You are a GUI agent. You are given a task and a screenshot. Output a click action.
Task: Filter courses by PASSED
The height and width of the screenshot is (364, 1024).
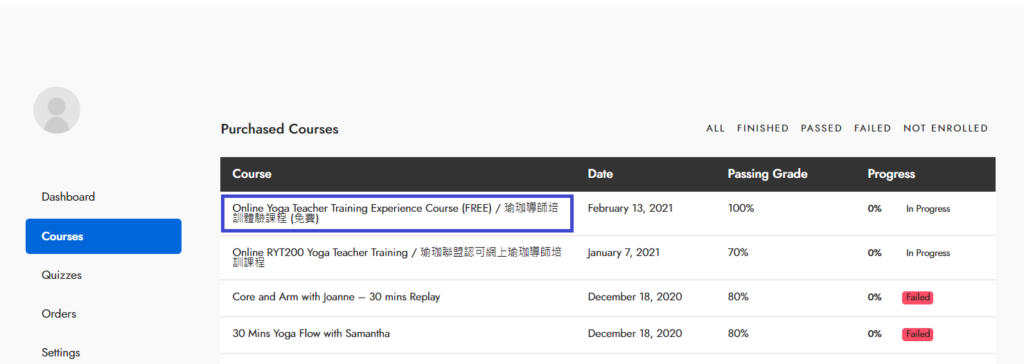(821, 128)
